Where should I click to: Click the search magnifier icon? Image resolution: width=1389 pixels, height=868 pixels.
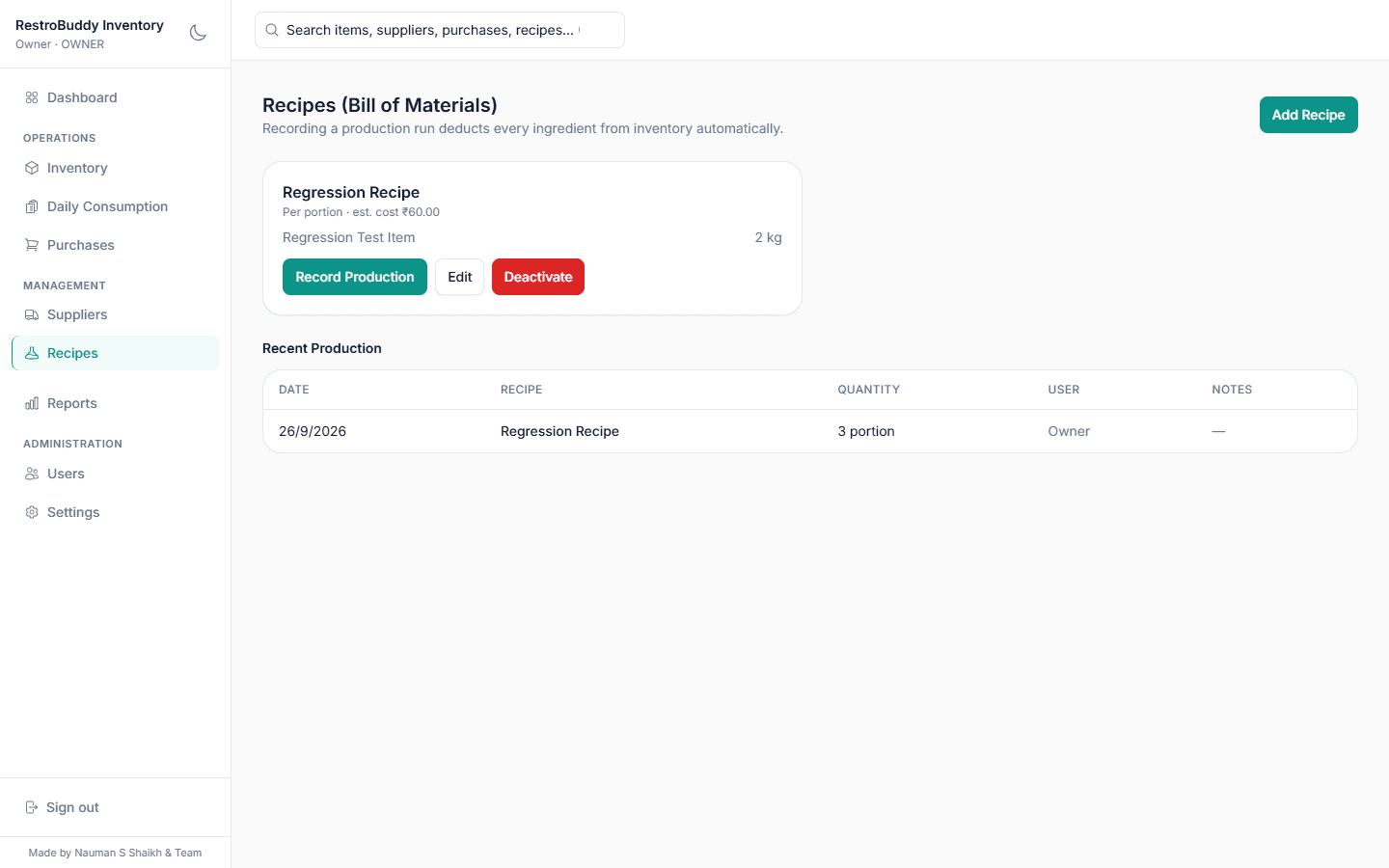tap(272, 30)
